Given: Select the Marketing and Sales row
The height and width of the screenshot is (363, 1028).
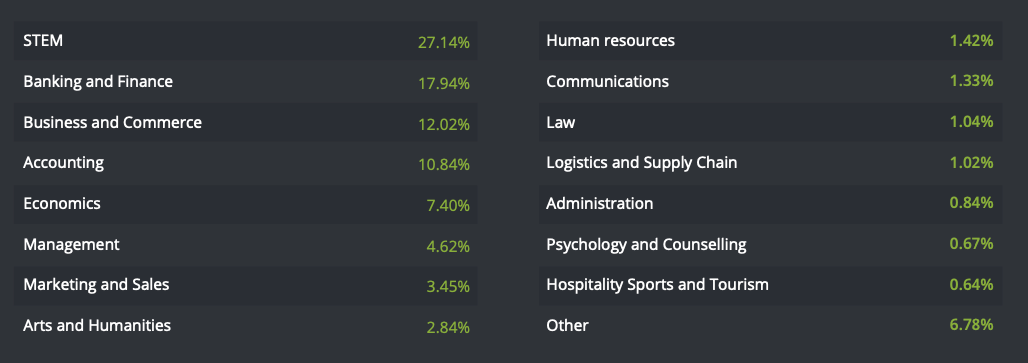Looking at the screenshot, I should (245, 285).
